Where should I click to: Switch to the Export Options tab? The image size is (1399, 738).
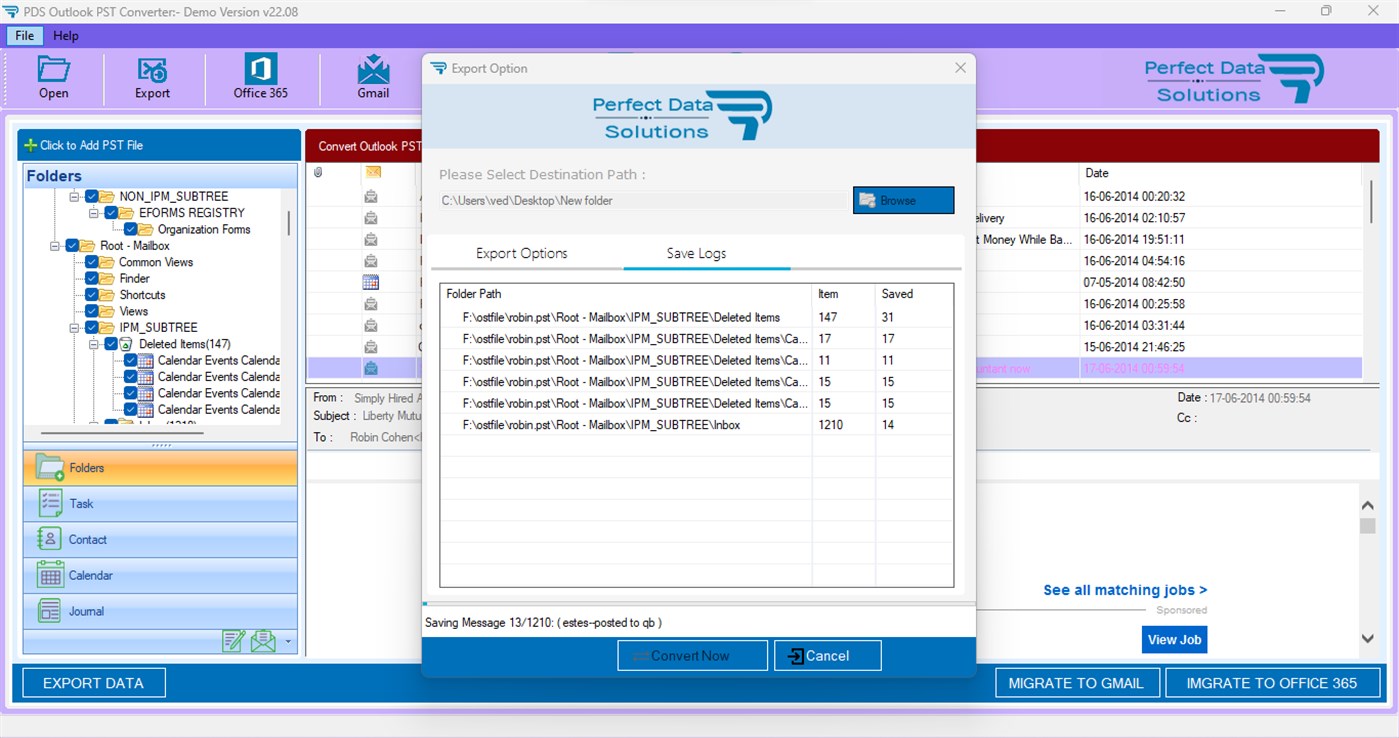[x=521, y=253]
